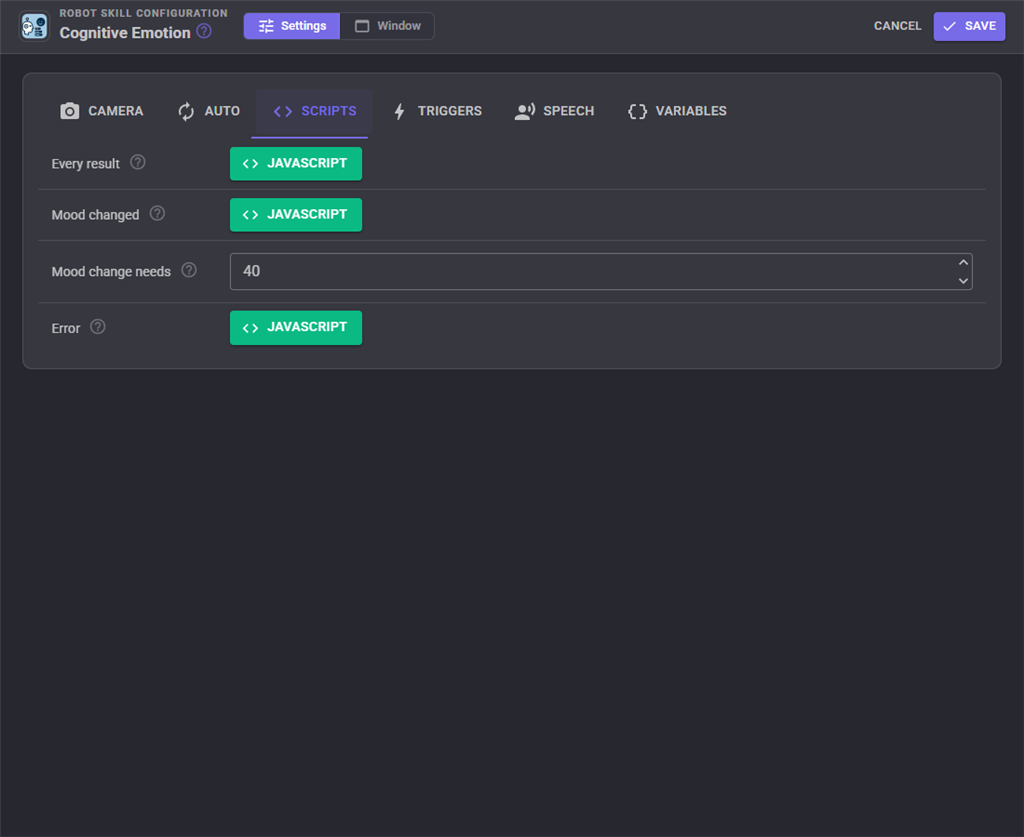This screenshot has height=837, width=1024.
Task: Click the Mood change needs label
Action: (x=111, y=272)
